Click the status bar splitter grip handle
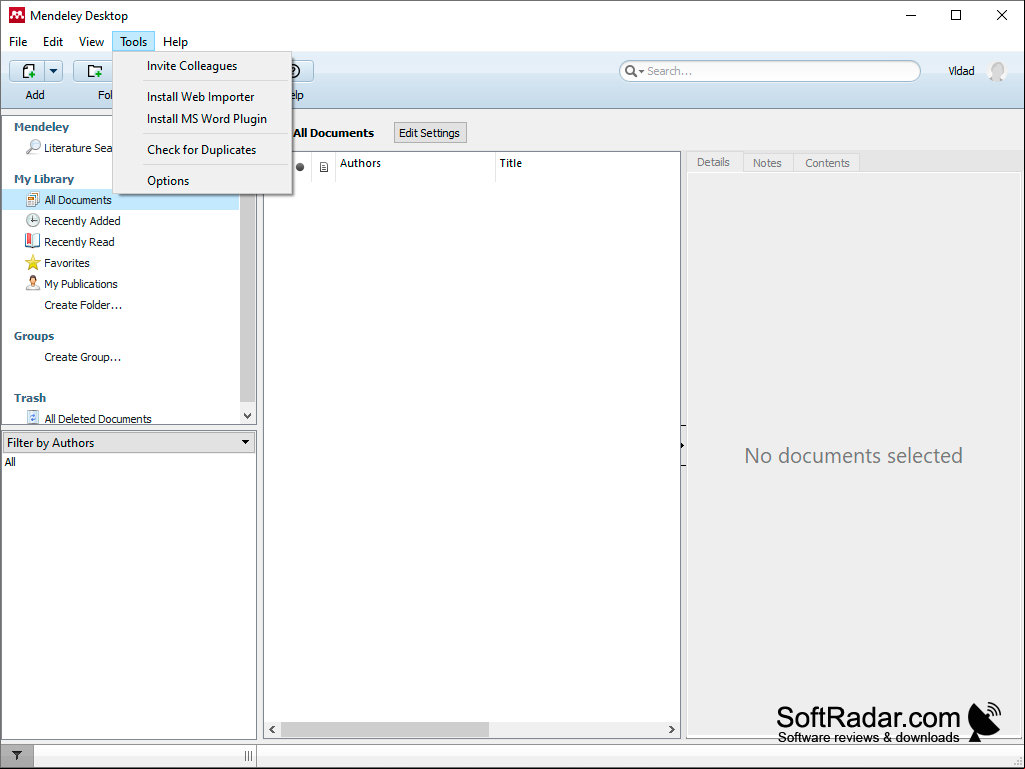 point(248,756)
